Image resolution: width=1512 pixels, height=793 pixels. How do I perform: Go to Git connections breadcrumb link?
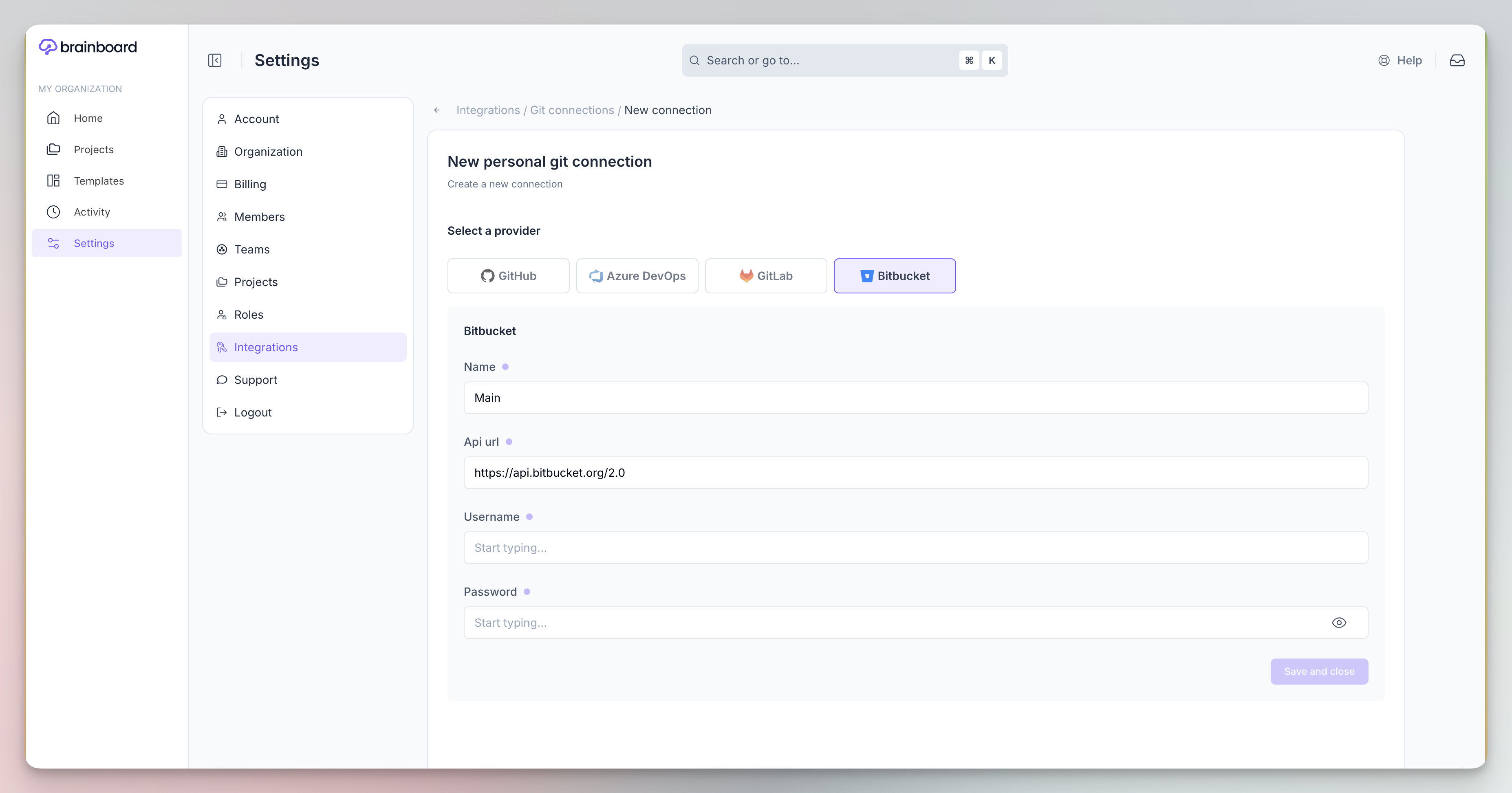pyautogui.click(x=572, y=110)
